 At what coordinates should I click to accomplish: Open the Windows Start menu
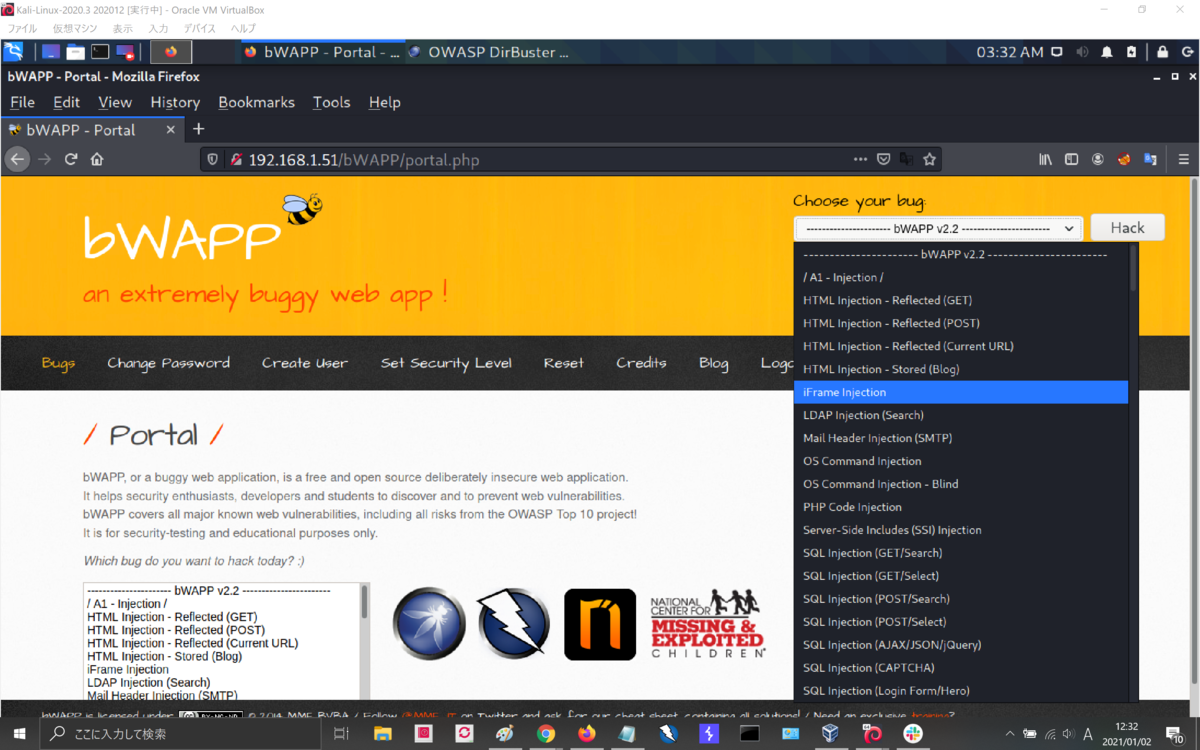pyautogui.click(x=20, y=733)
